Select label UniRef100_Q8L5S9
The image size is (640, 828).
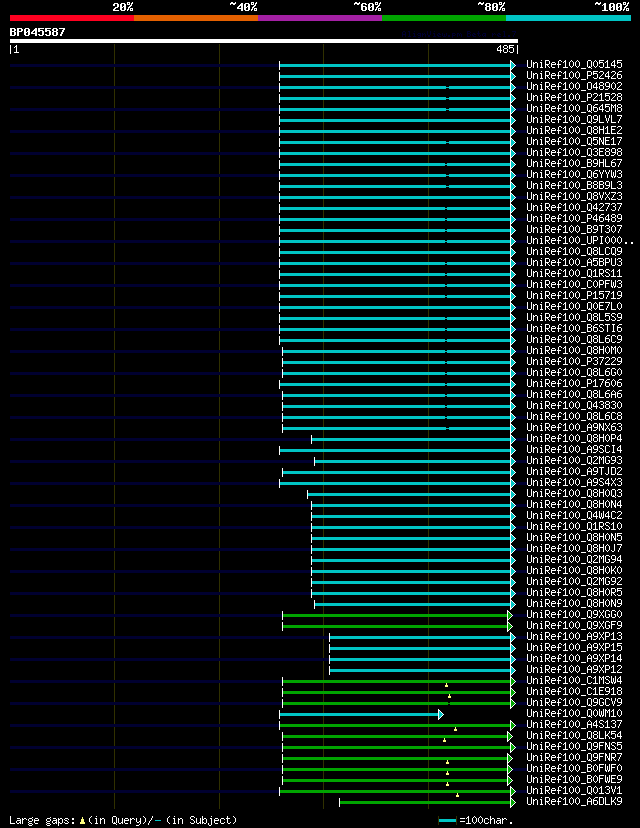574,317
